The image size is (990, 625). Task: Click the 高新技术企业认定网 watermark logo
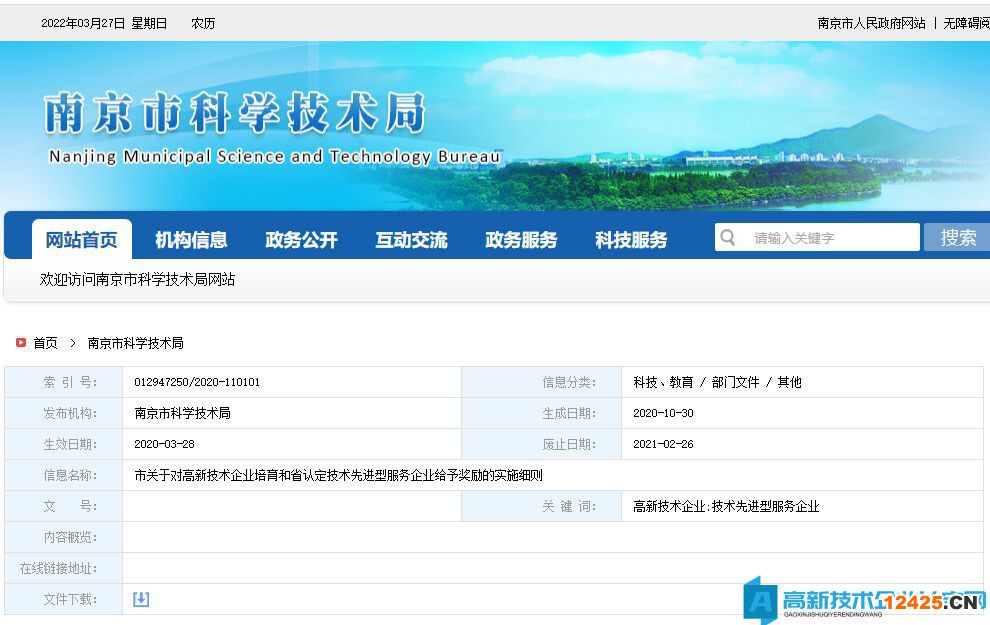point(864,600)
